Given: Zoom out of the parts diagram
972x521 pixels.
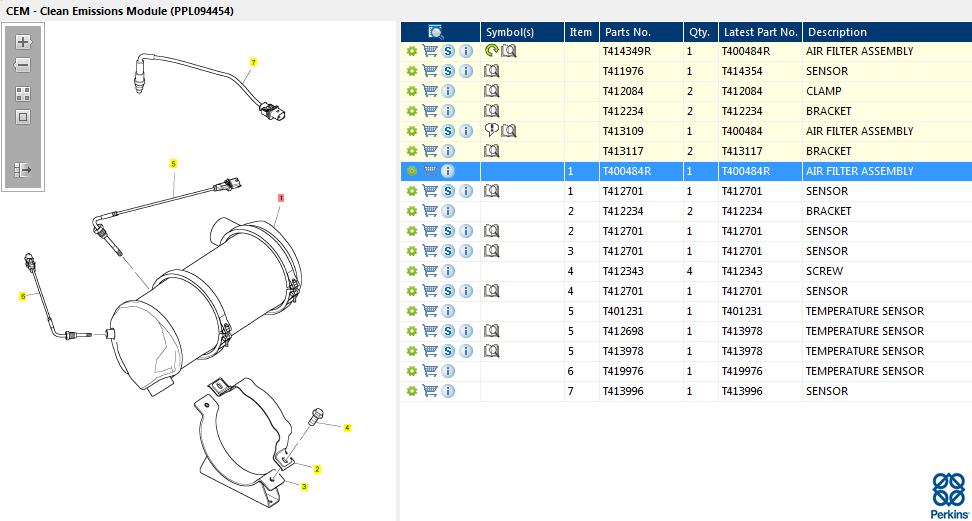Looking at the screenshot, I should click(23, 65).
